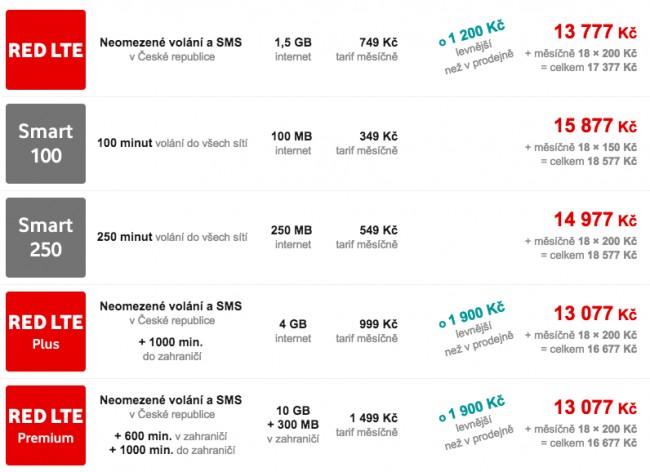The height and width of the screenshot is (472, 650).
Task: Click the first 1 200 Kč discount badge
Action: (x=475, y=47)
